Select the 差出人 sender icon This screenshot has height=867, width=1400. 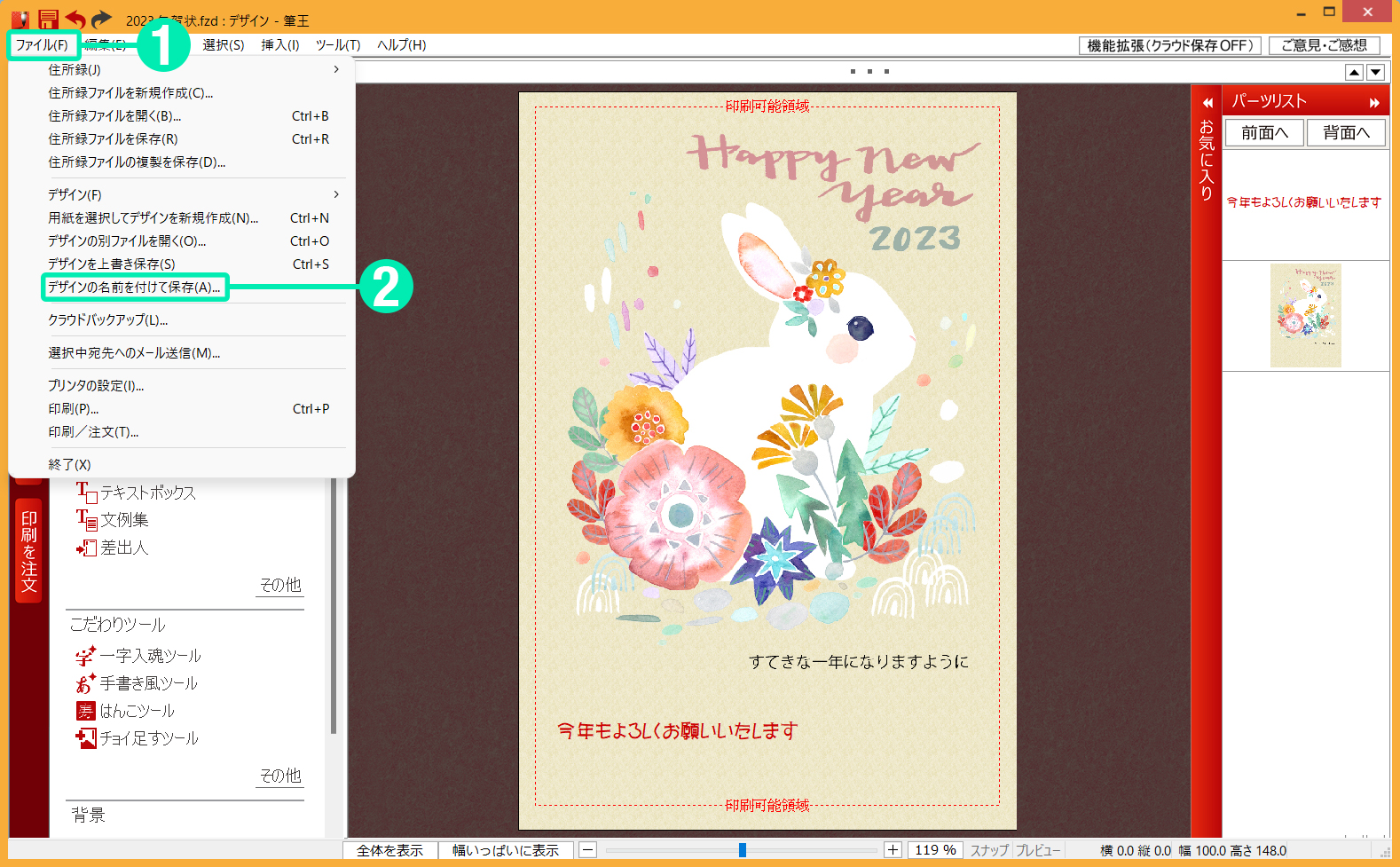pos(86,548)
